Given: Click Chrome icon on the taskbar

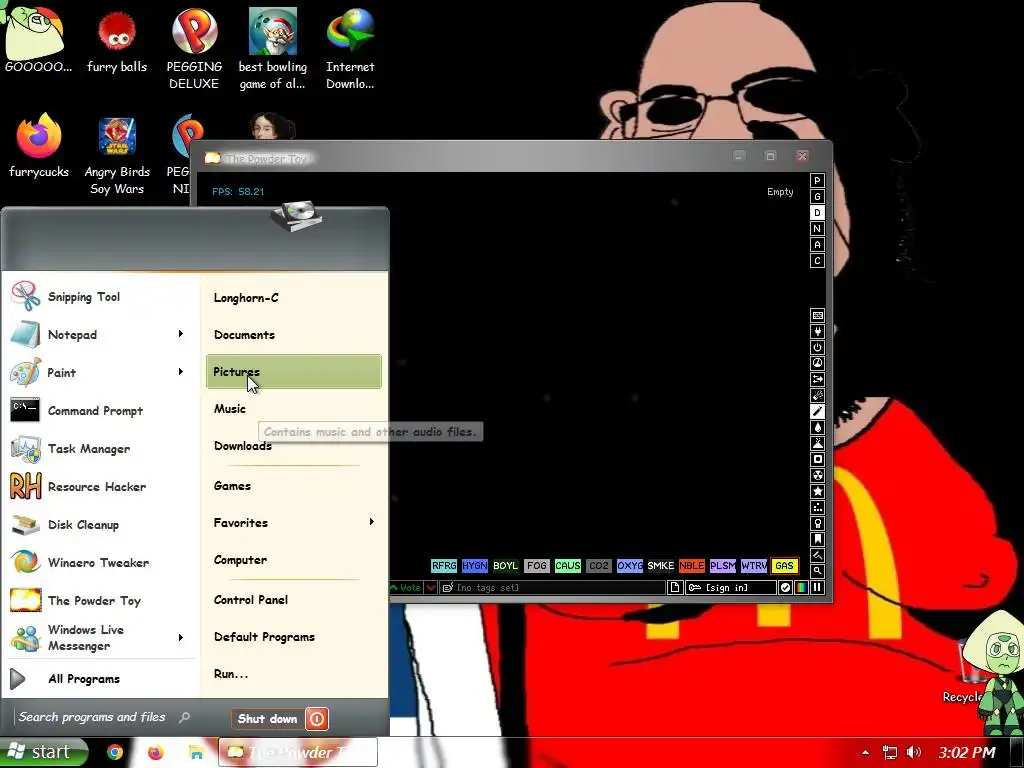Looking at the screenshot, I should (115, 752).
